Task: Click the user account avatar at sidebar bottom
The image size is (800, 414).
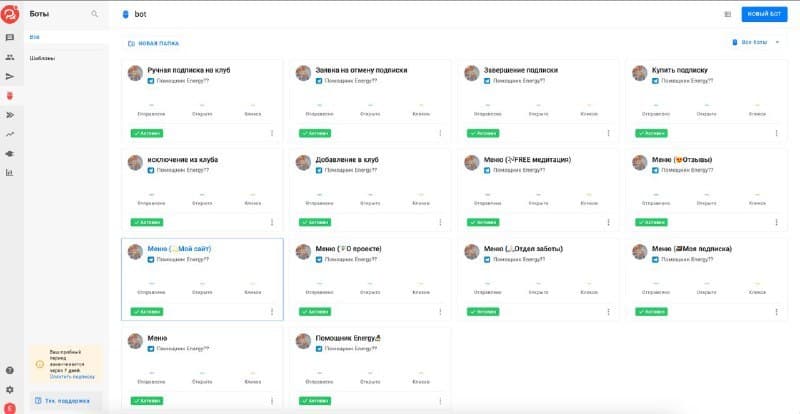Action: click(10, 408)
